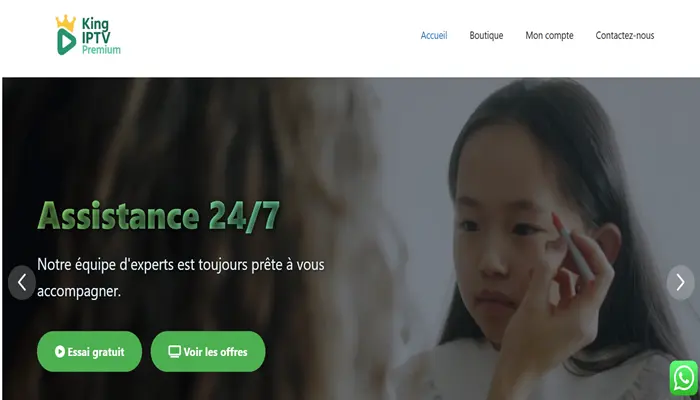This screenshot has width=700, height=400.
Task: Click the crown icon in the logo
Action: (66, 22)
